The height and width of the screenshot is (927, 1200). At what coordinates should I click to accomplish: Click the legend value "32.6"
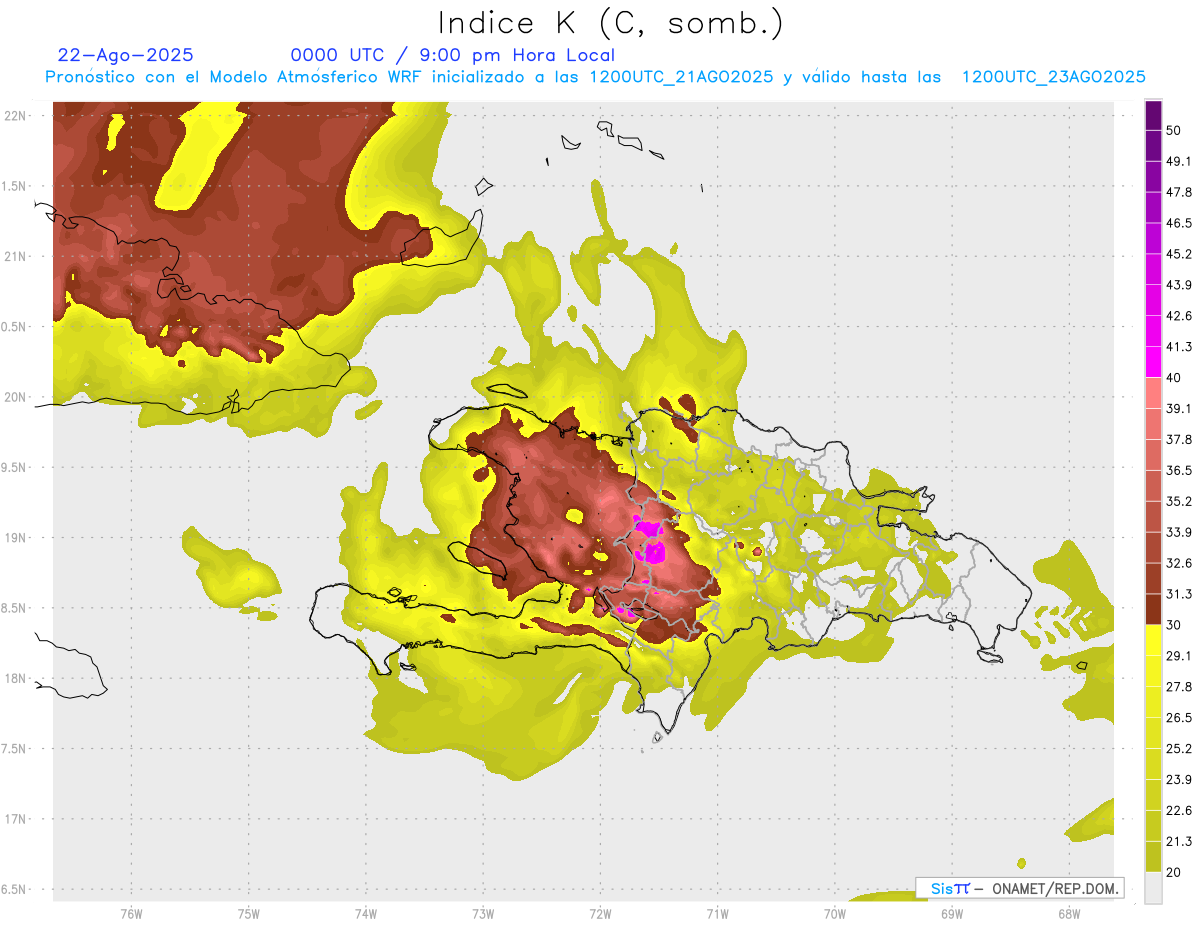[x=1178, y=563]
